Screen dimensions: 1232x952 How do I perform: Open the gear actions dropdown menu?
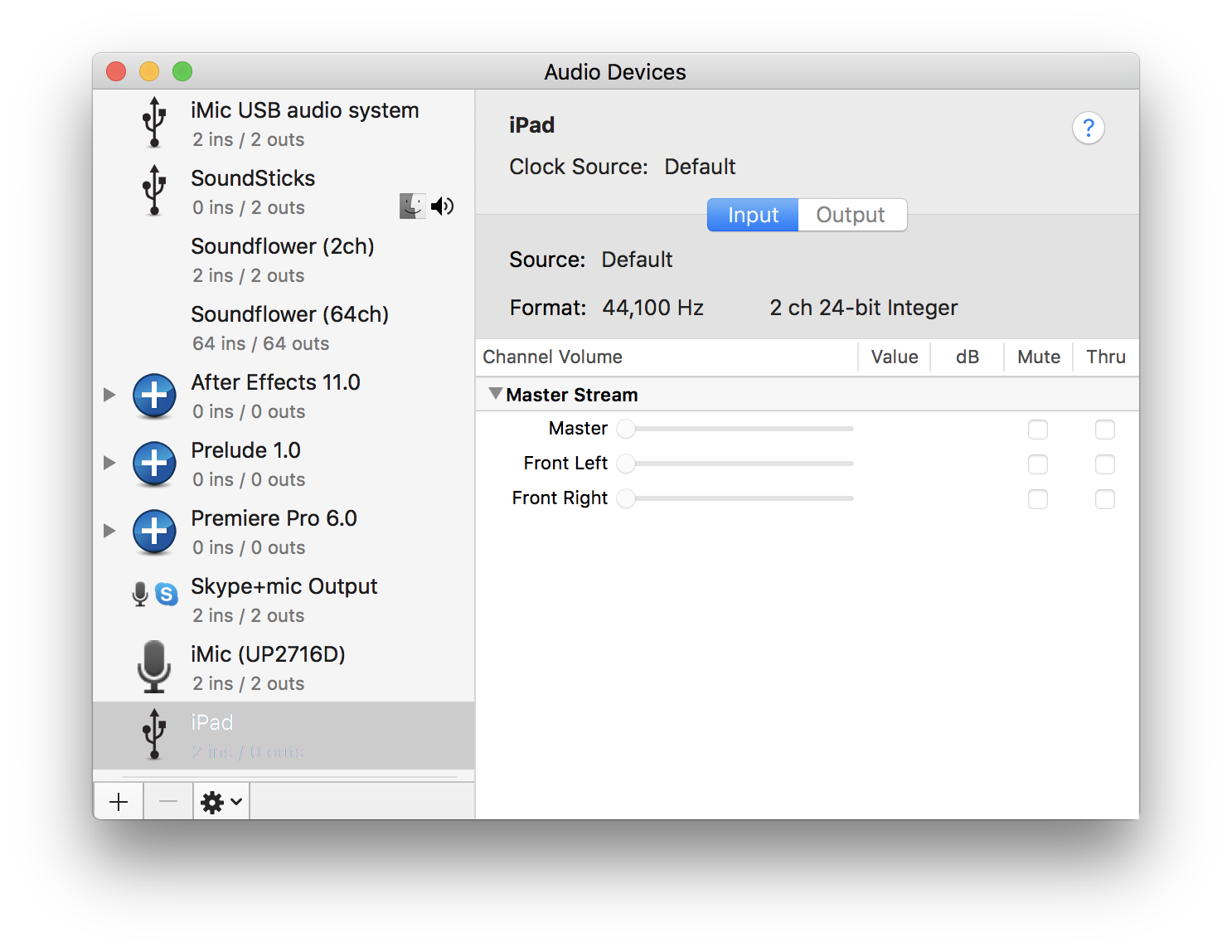pyautogui.click(x=221, y=802)
